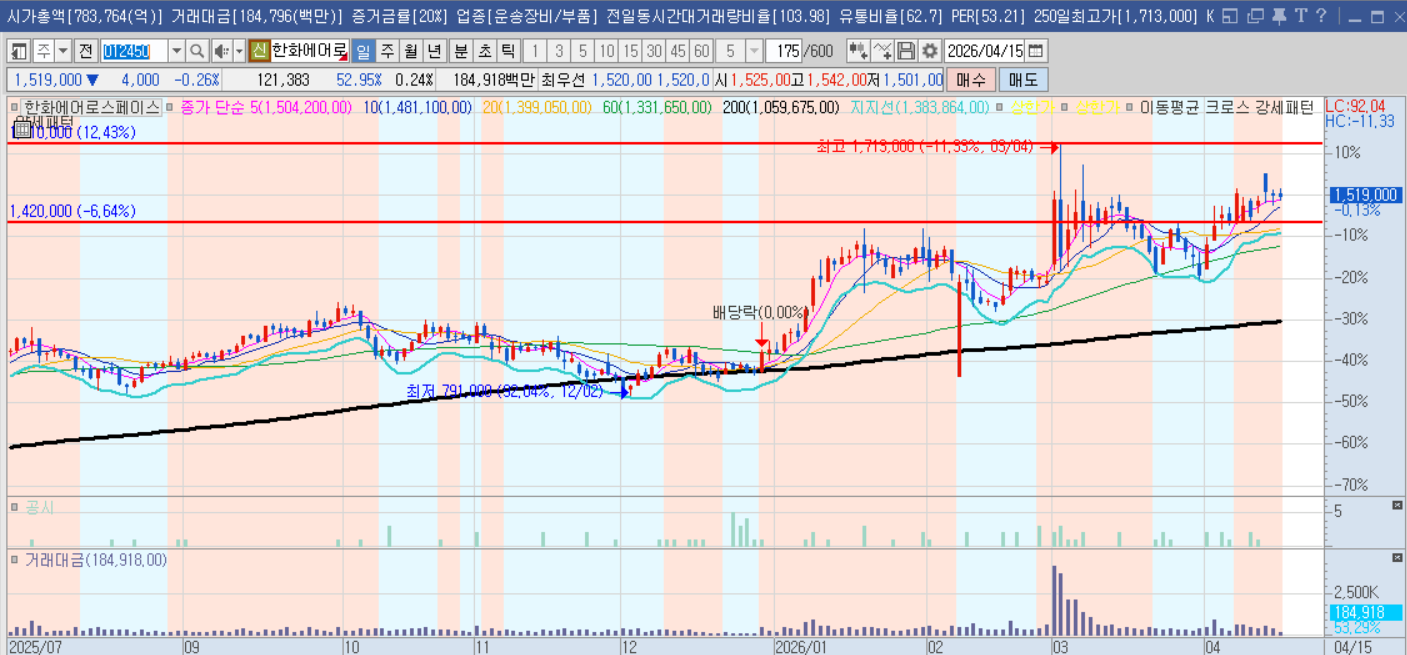
Task: Switch to the 주 weekly chart period
Action: coord(386,51)
